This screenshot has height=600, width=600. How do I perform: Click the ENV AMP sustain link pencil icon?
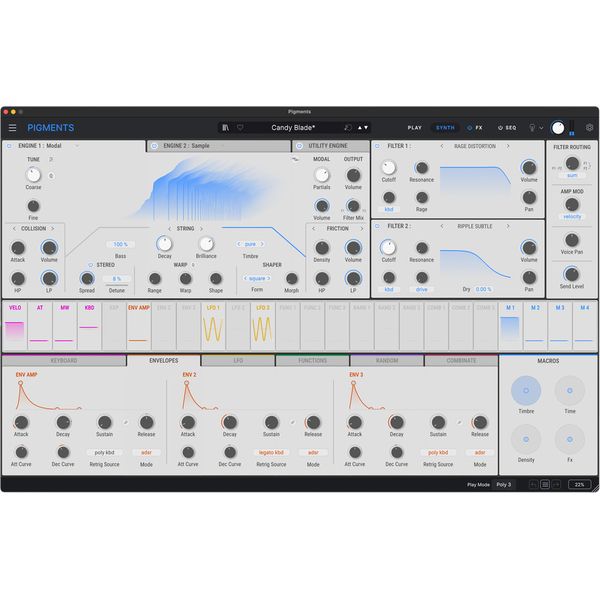(x=126, y=422)
